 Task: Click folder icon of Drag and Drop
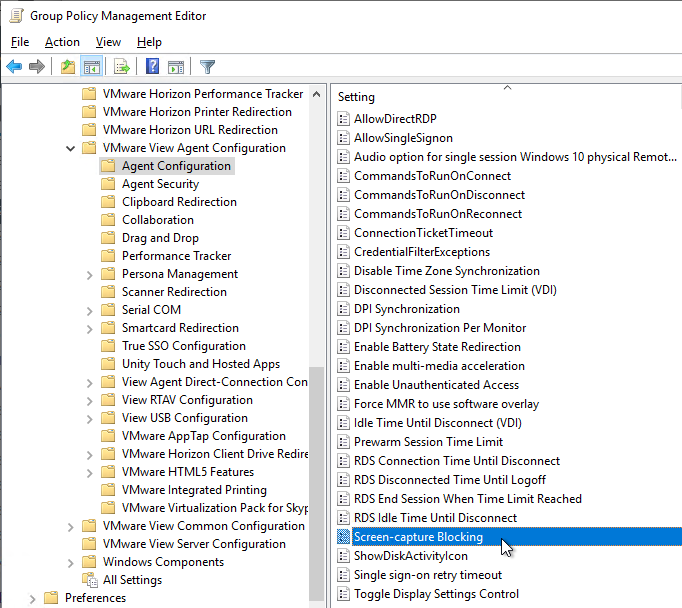[x=108, y=238]
